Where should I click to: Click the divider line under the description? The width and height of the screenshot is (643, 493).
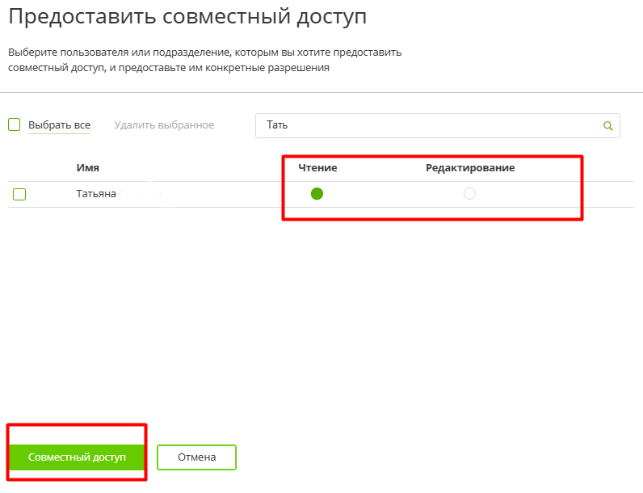pyautogui.click(x=320, y=92)
